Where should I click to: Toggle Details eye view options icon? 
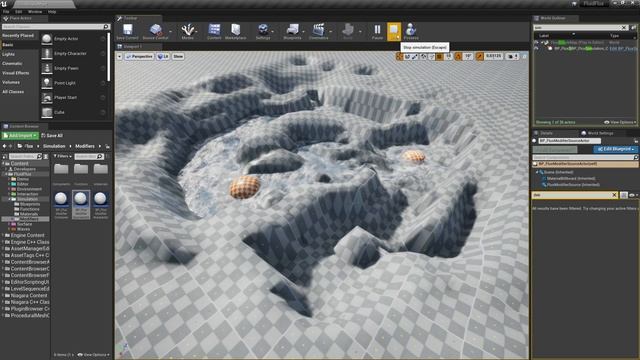pos(633,195)
